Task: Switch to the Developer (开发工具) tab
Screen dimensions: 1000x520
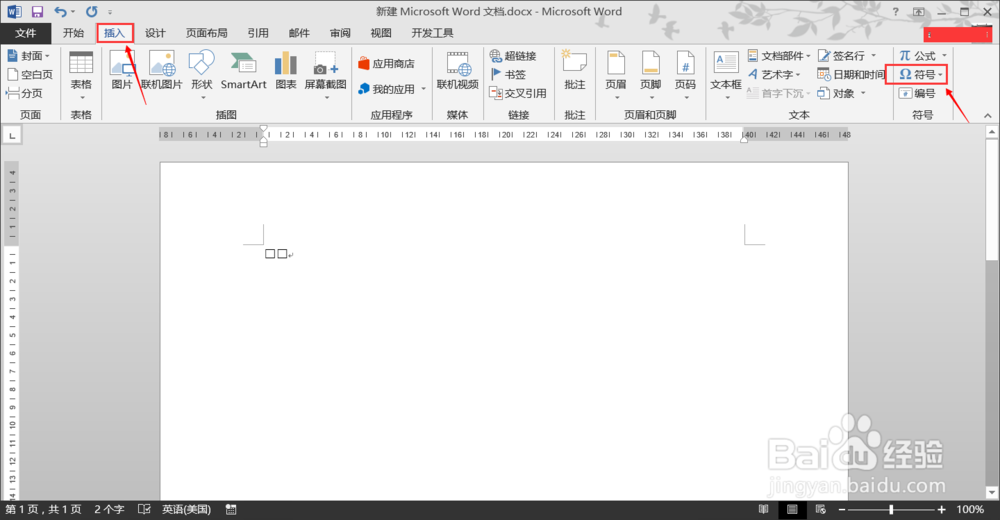Action: (432, 33)
